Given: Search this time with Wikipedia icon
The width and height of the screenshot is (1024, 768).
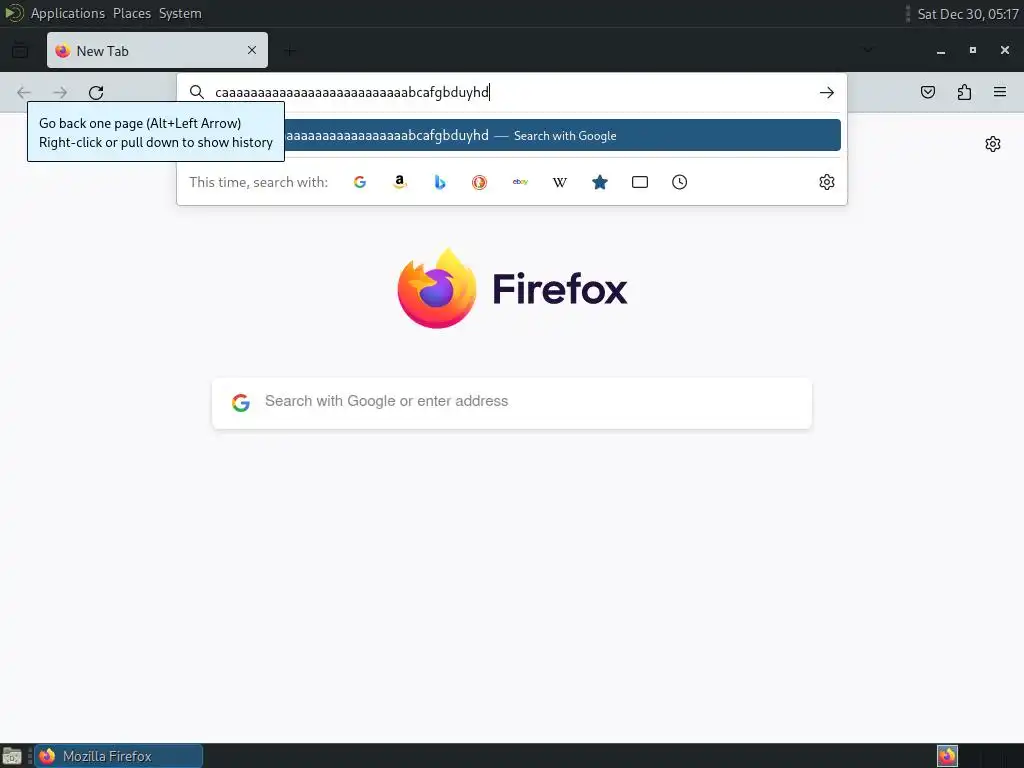Looking at the screenshot, I should (560, 182).
